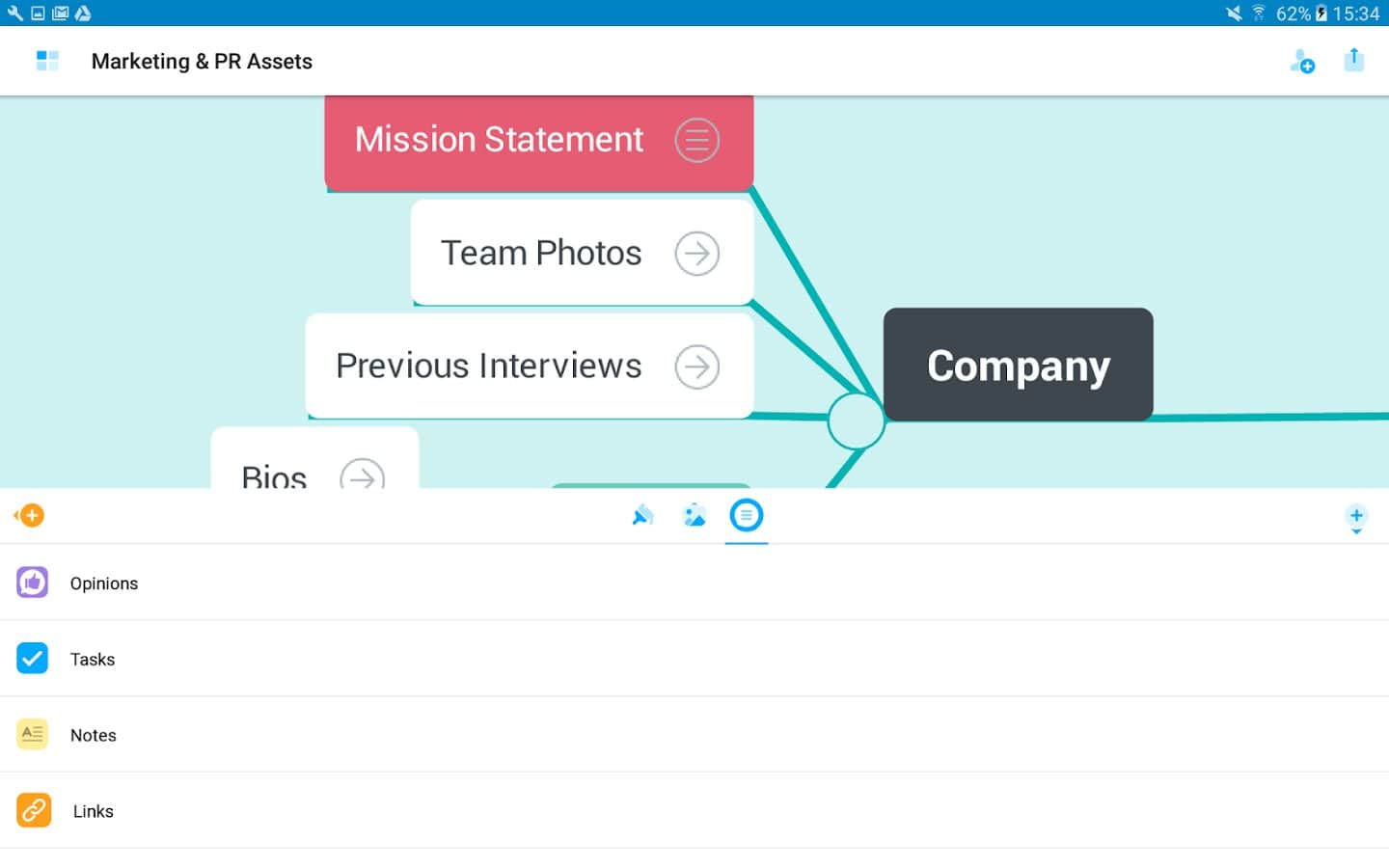This screenshot has width=1389, height=868.
Task: Tap the purple Opinions thumbs-up icon
Action: pos(33,583)
